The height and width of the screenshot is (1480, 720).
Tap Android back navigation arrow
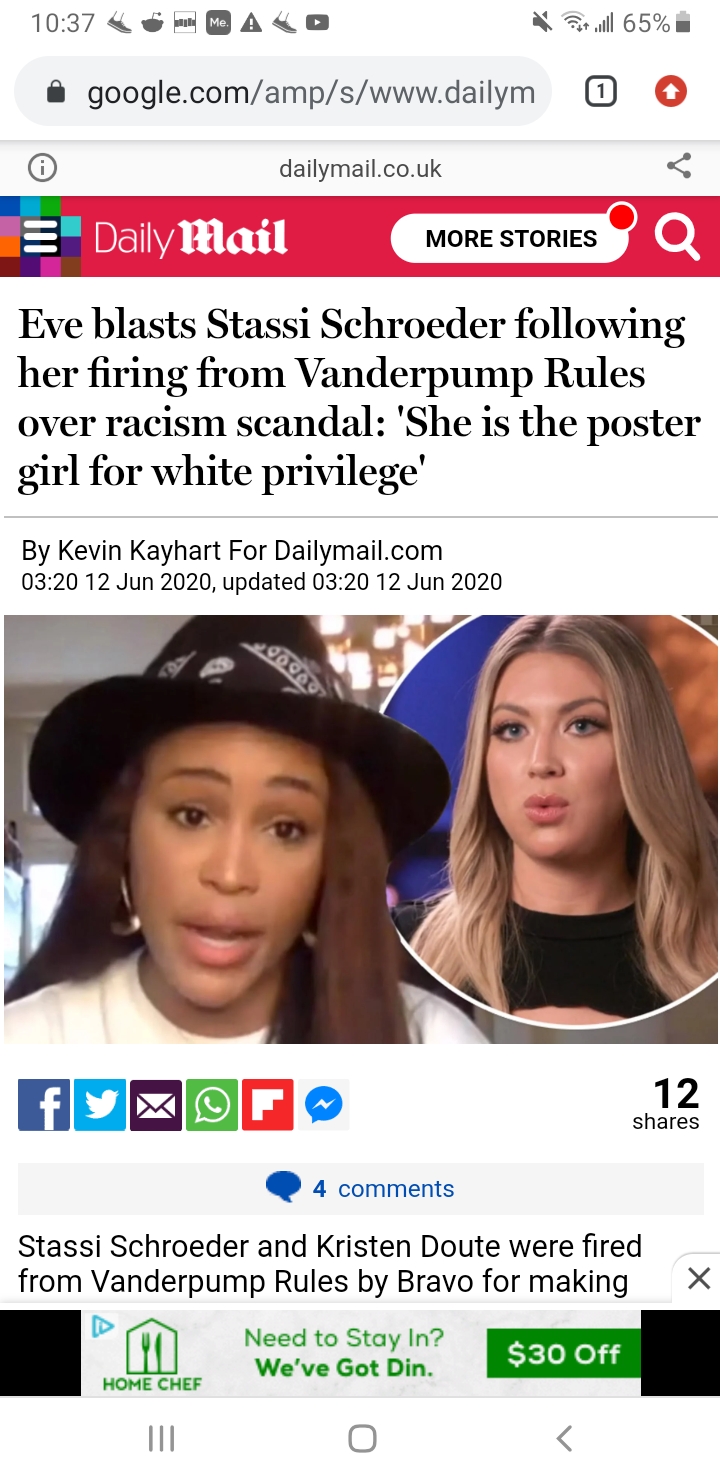click(564, 1438)
